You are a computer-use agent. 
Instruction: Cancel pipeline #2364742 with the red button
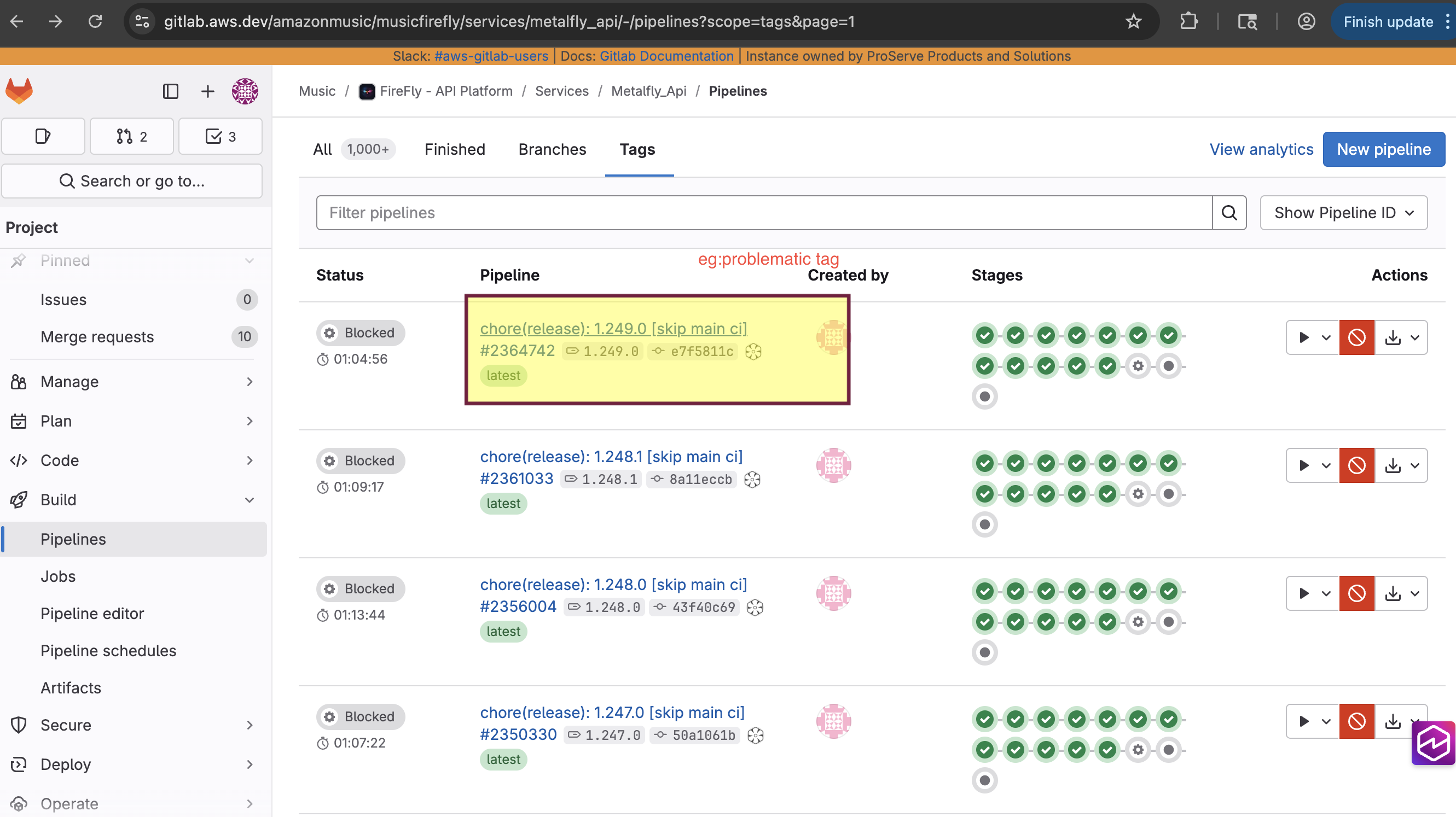1356,337
